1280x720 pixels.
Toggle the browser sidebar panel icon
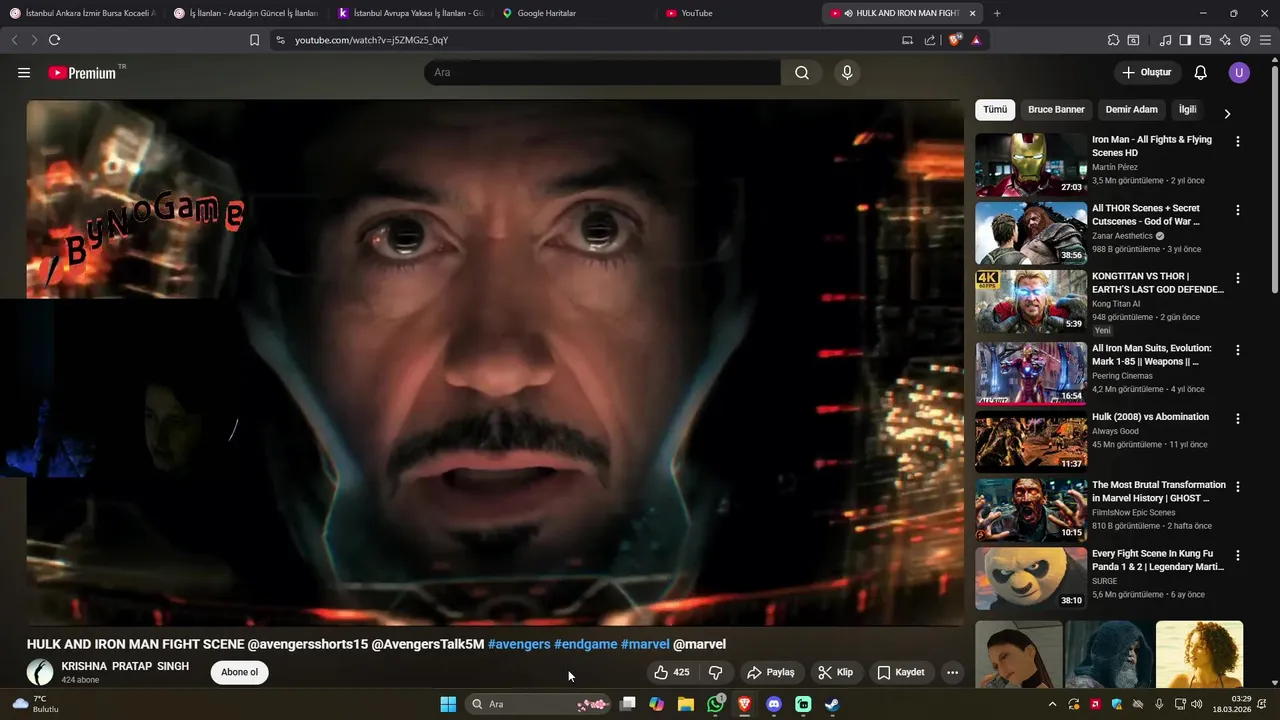(x=1185, y=40)
